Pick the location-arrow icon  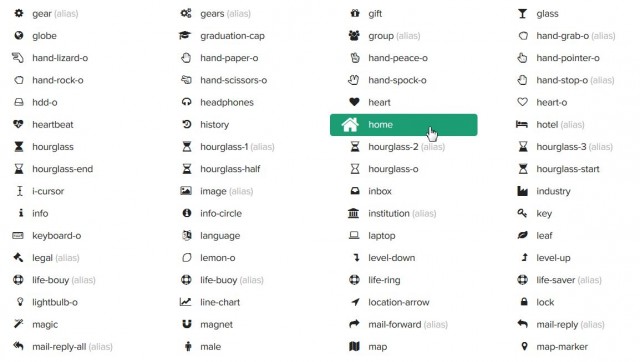[x=355, y=302]
